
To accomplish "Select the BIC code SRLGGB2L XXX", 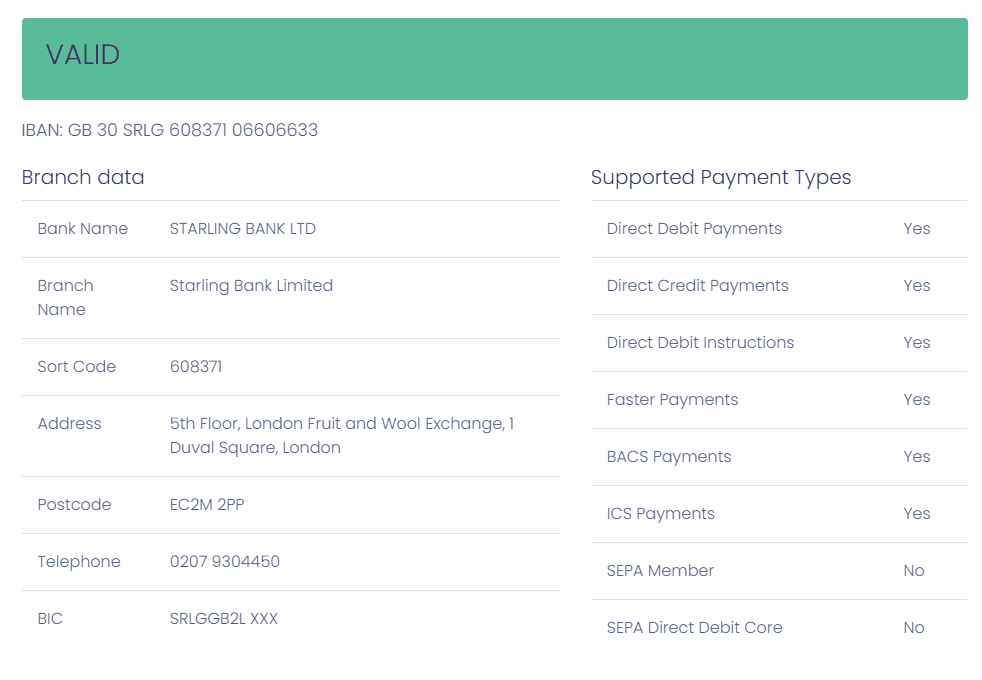I will (x=224, y=619).
